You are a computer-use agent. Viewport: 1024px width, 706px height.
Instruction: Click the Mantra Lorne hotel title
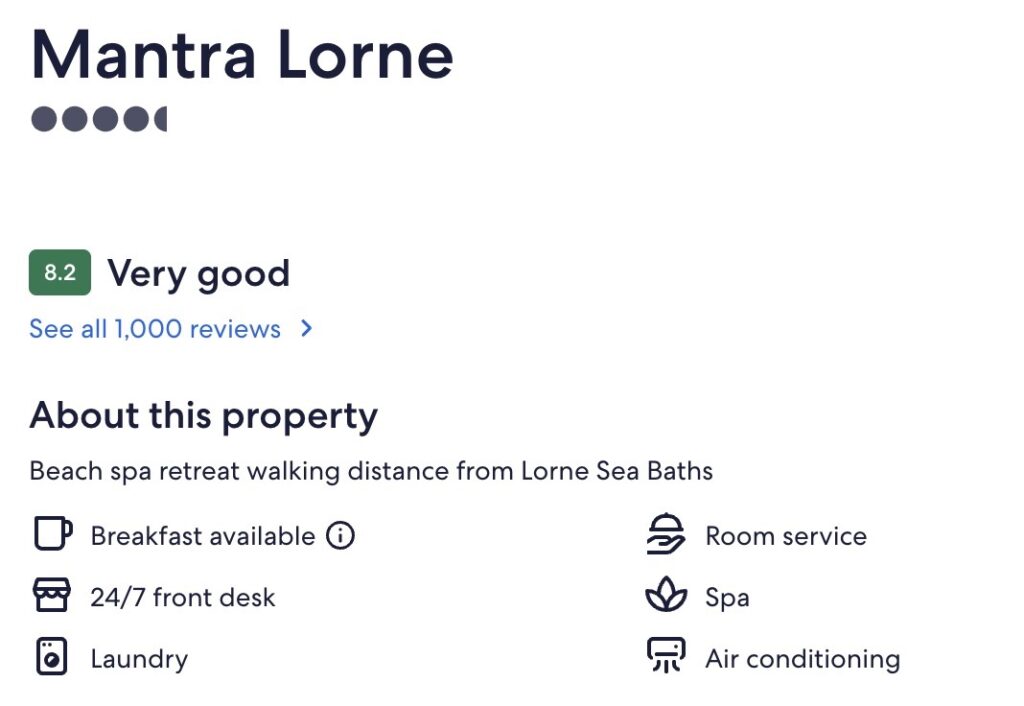[x=242, y=55]
